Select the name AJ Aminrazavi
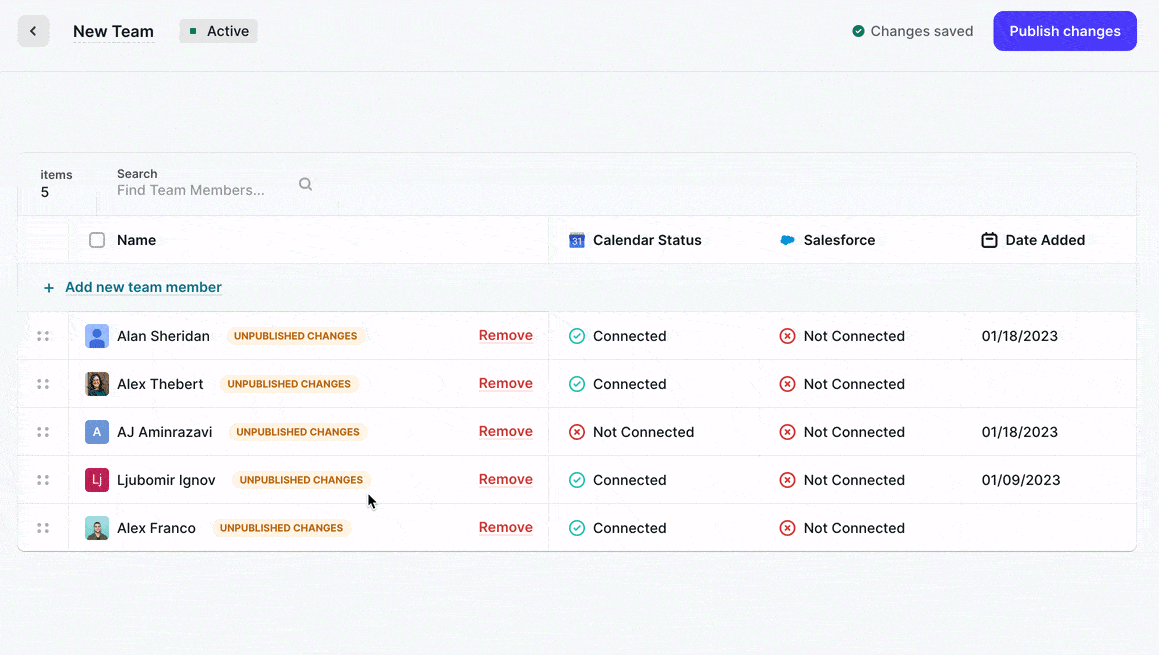1159x655 pixels. pos(164,432)
